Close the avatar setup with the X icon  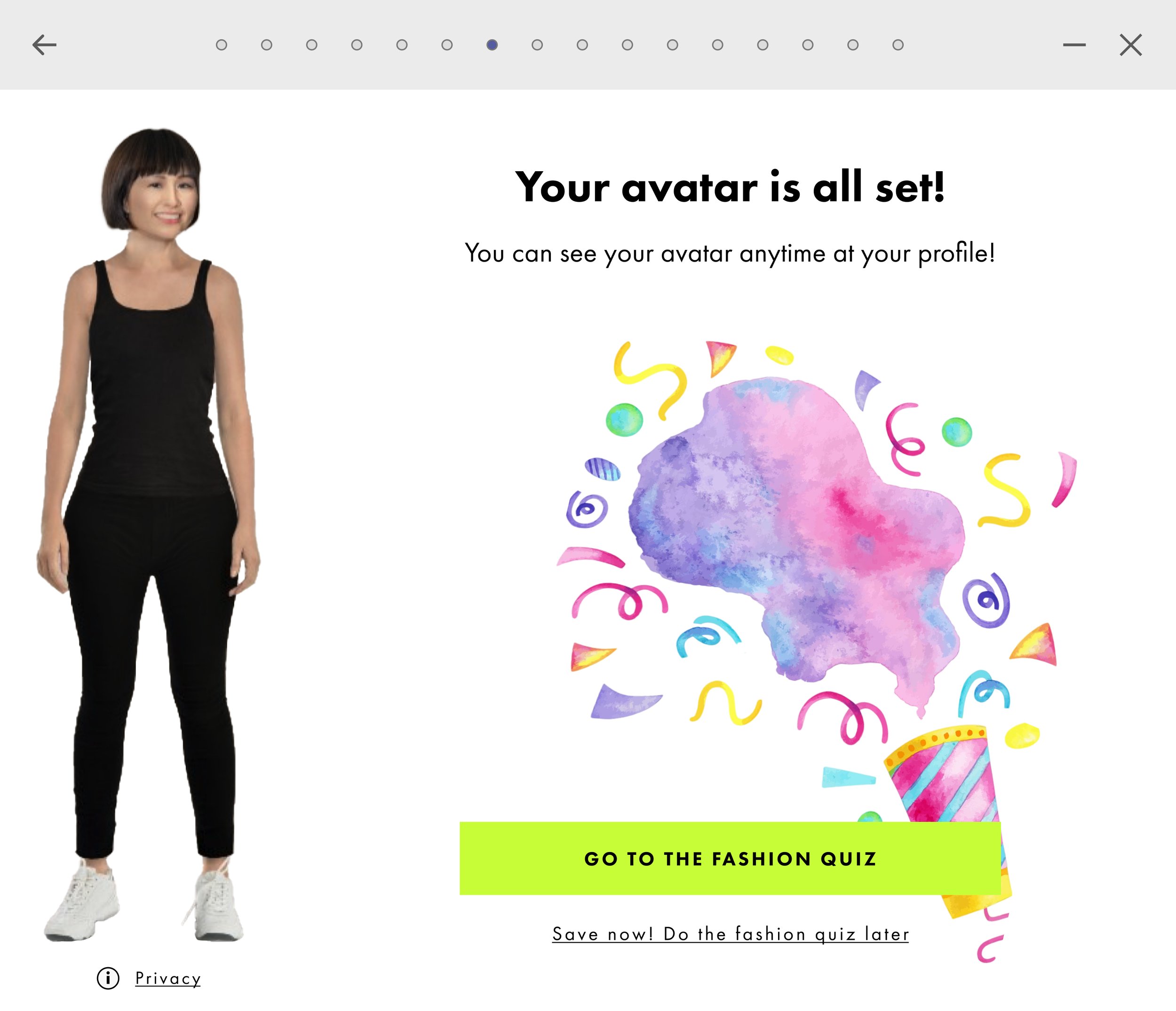1130,45
